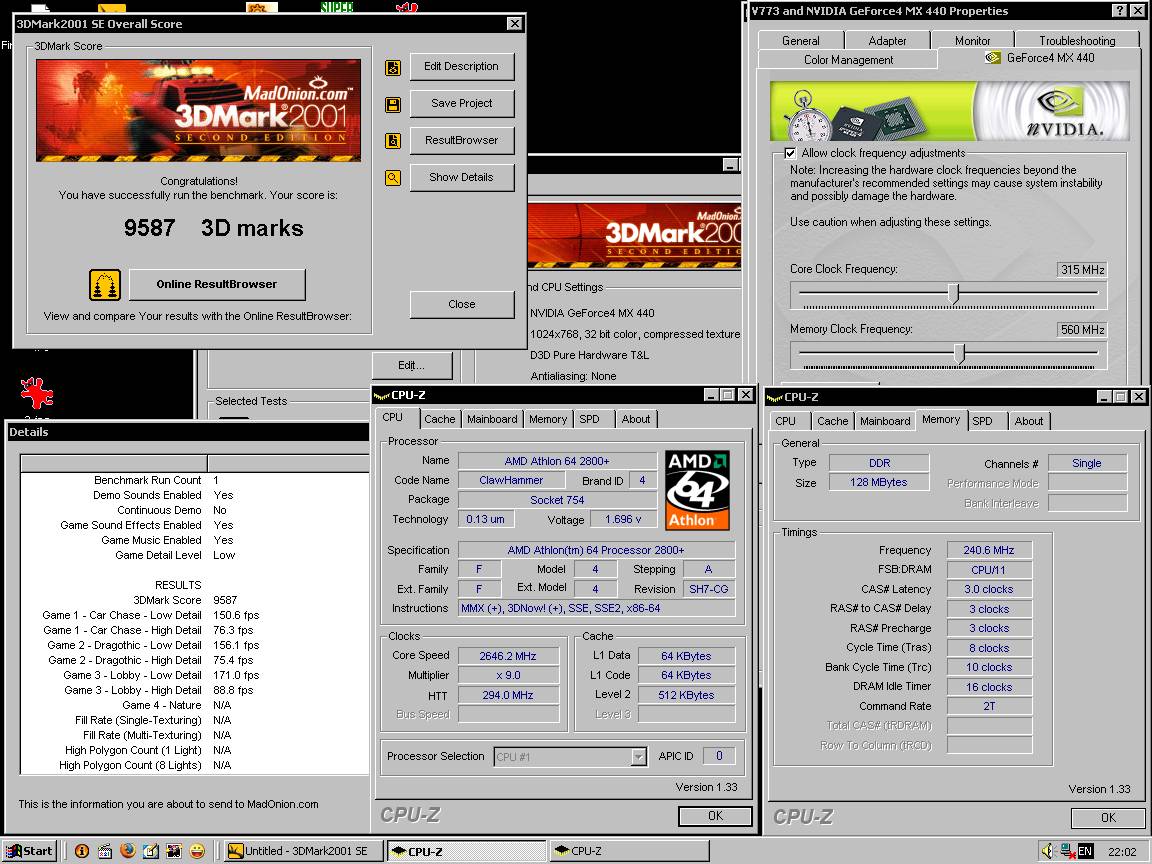Click the info icon in Quick Launch bar
Screen dimensions: 1152x864
(82, 851)
